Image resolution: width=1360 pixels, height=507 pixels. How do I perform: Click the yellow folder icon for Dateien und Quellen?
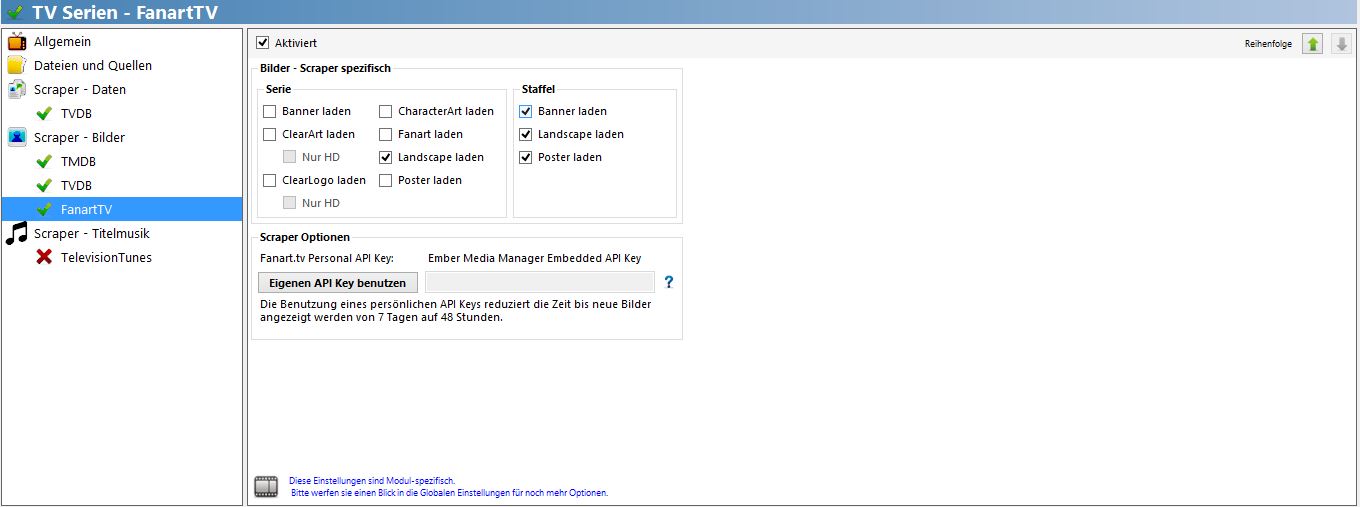coord(16,66)
